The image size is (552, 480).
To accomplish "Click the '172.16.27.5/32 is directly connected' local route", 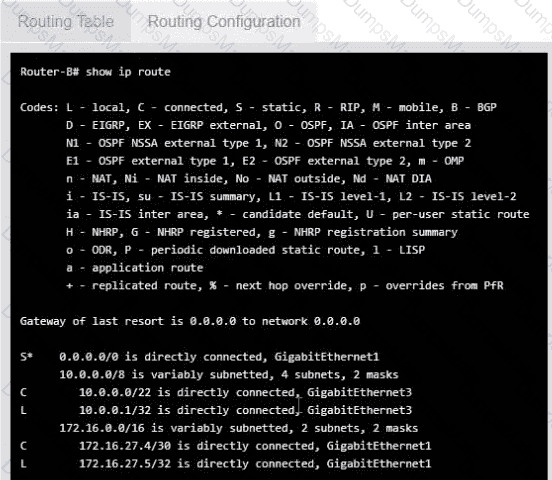I will tap(226, 464).
